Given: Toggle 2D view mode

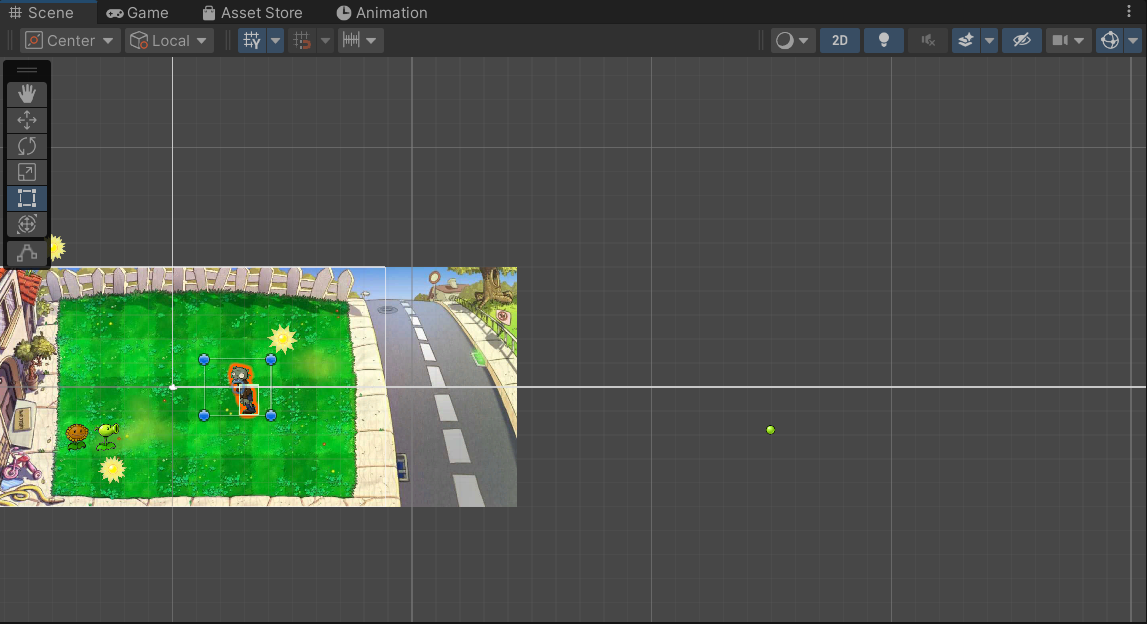Looking at the screenshot, I should 840,41.
